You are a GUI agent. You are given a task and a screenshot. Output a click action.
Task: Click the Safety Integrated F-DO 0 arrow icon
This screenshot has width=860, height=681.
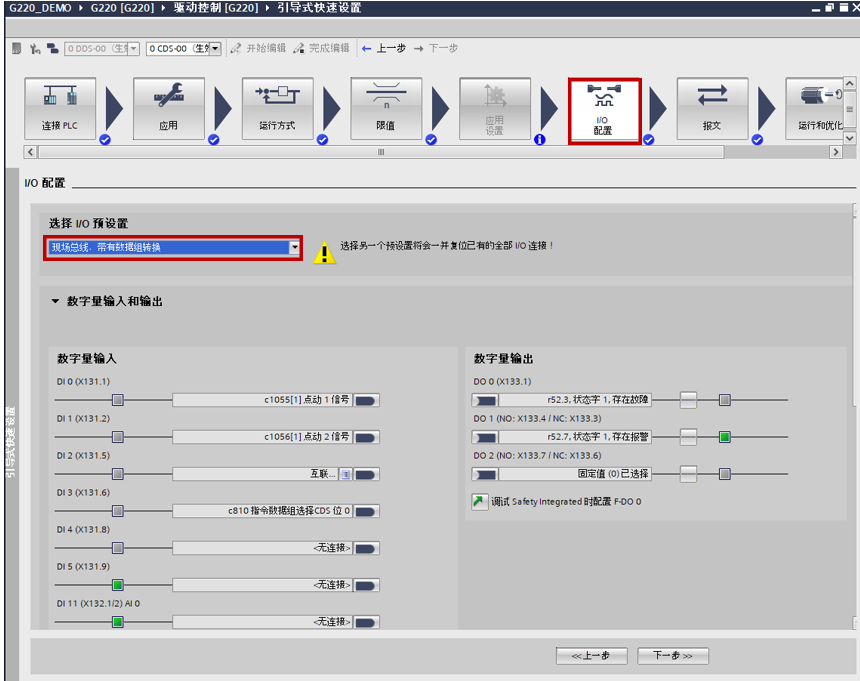480,501
